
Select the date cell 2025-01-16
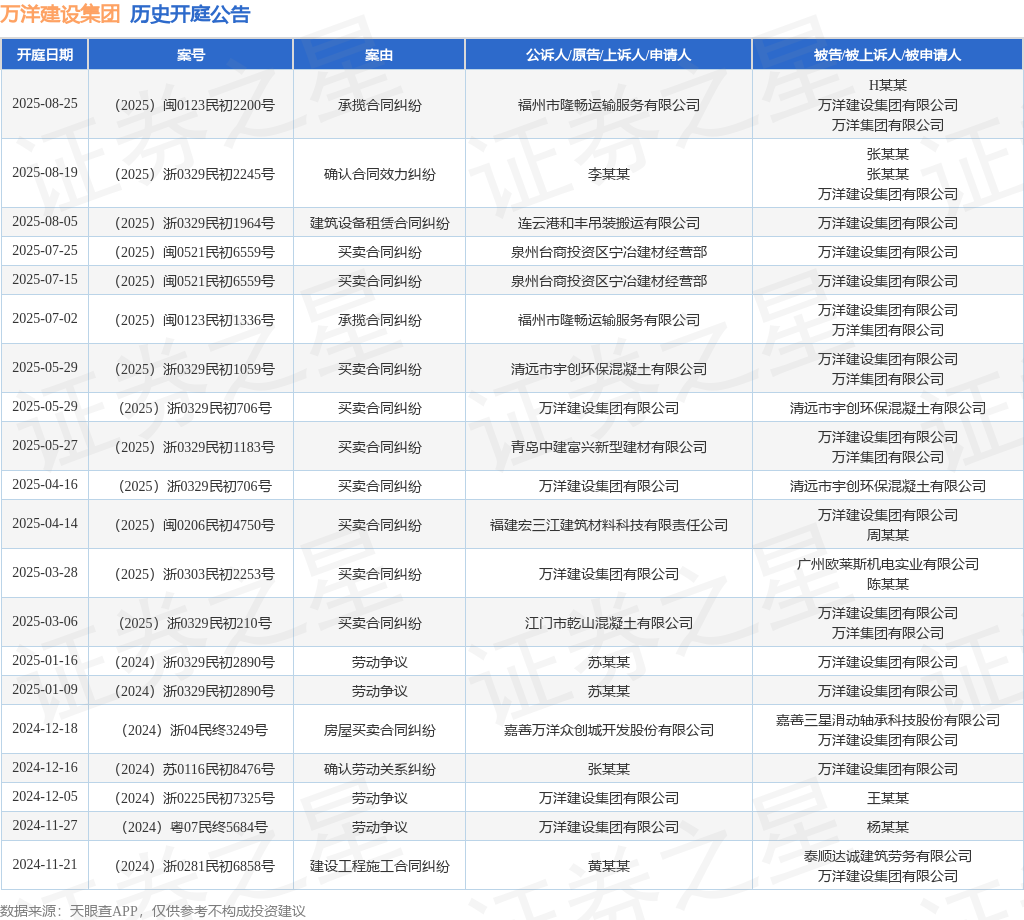coord(45,661)
